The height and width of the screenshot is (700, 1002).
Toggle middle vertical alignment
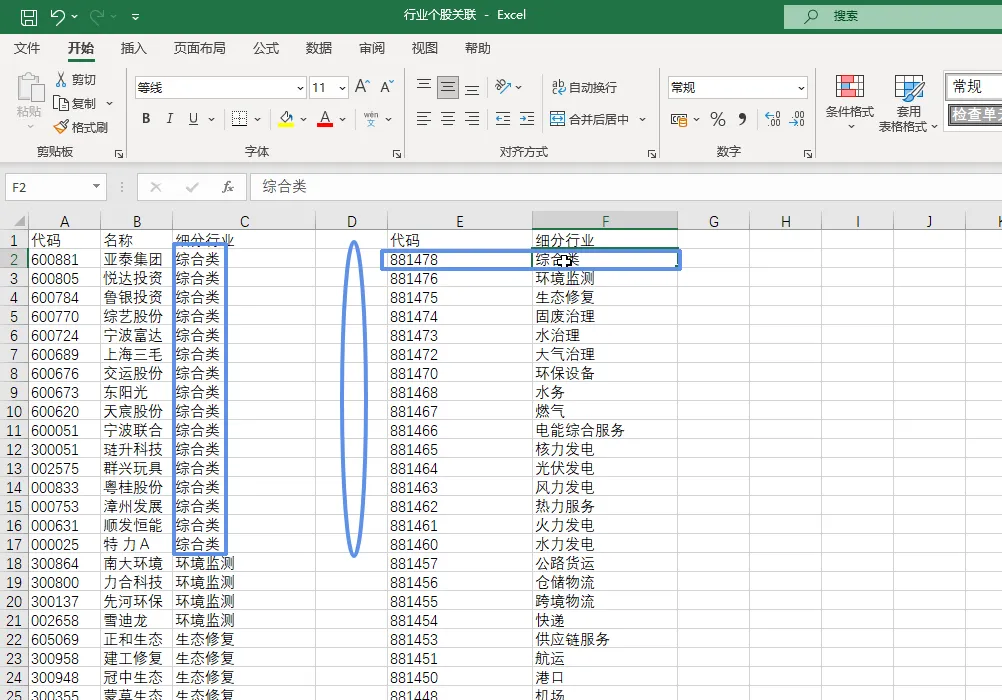(448, 87)
